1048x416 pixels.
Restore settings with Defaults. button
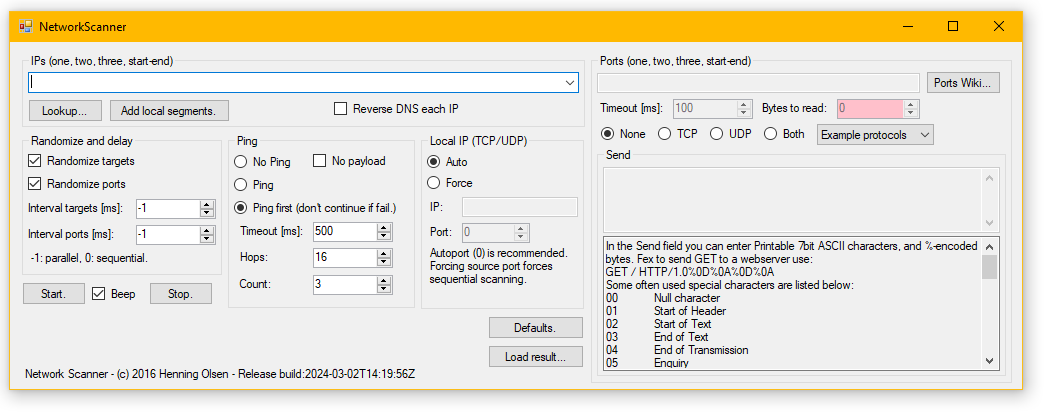(x=535, y=328)
